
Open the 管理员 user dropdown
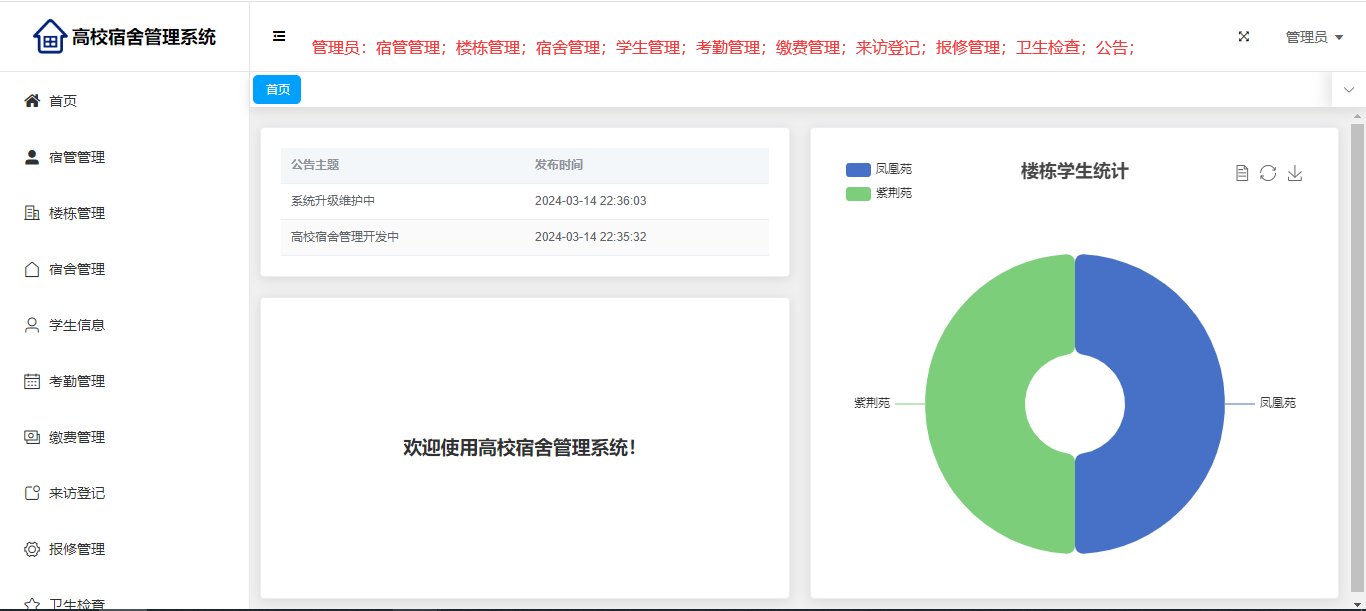tap(1313, 37)
